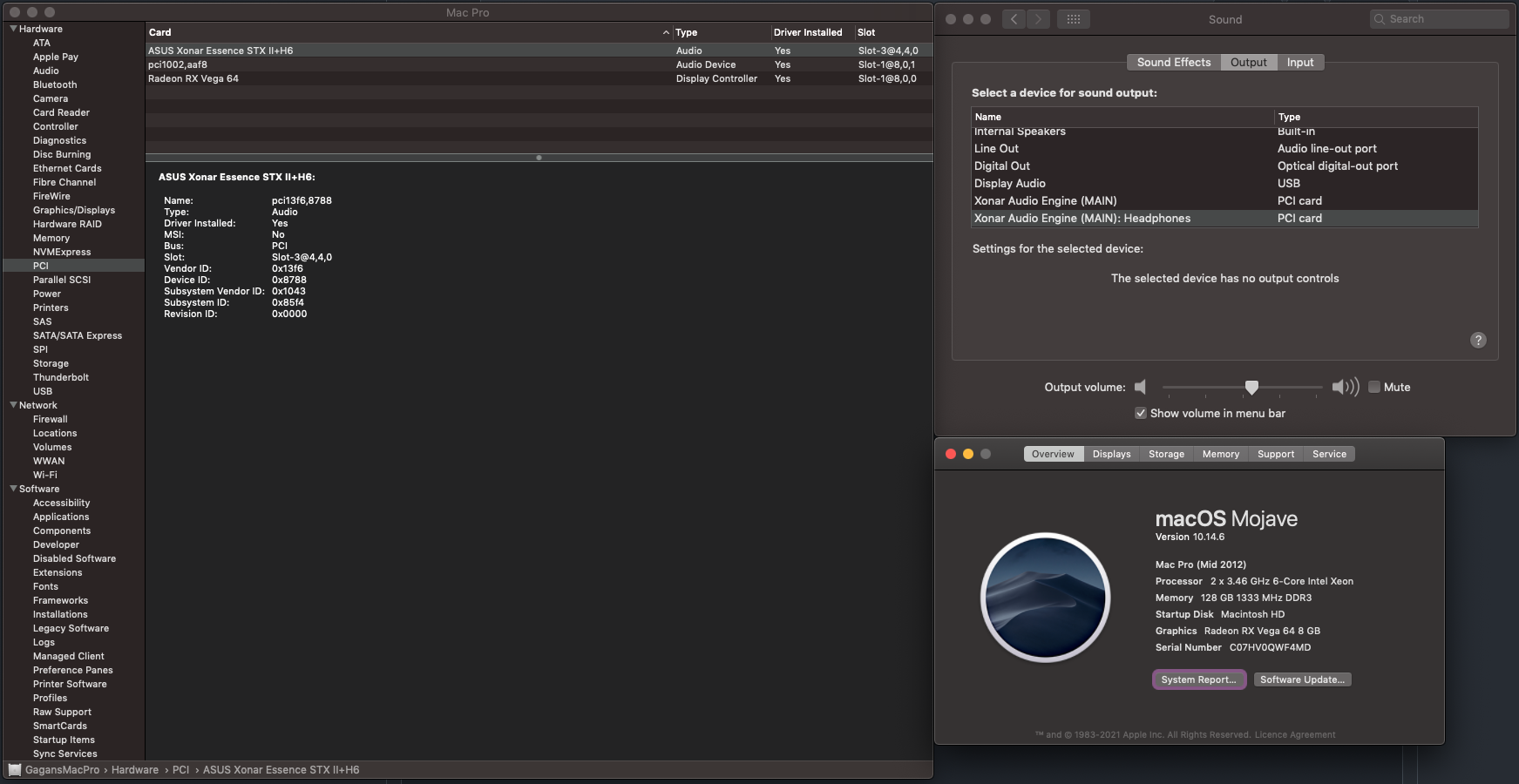Toggle the Mute checkbox

pyautogui.click(x=1374, y=387)
